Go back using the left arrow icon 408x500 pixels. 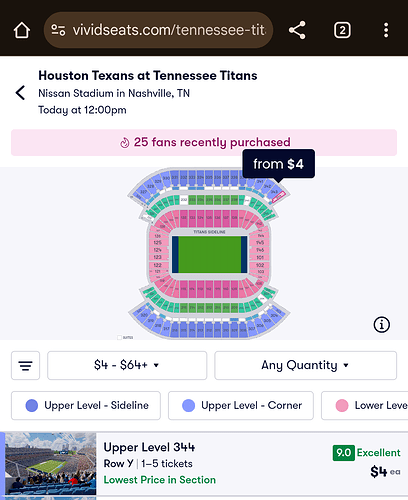[20, 93]
